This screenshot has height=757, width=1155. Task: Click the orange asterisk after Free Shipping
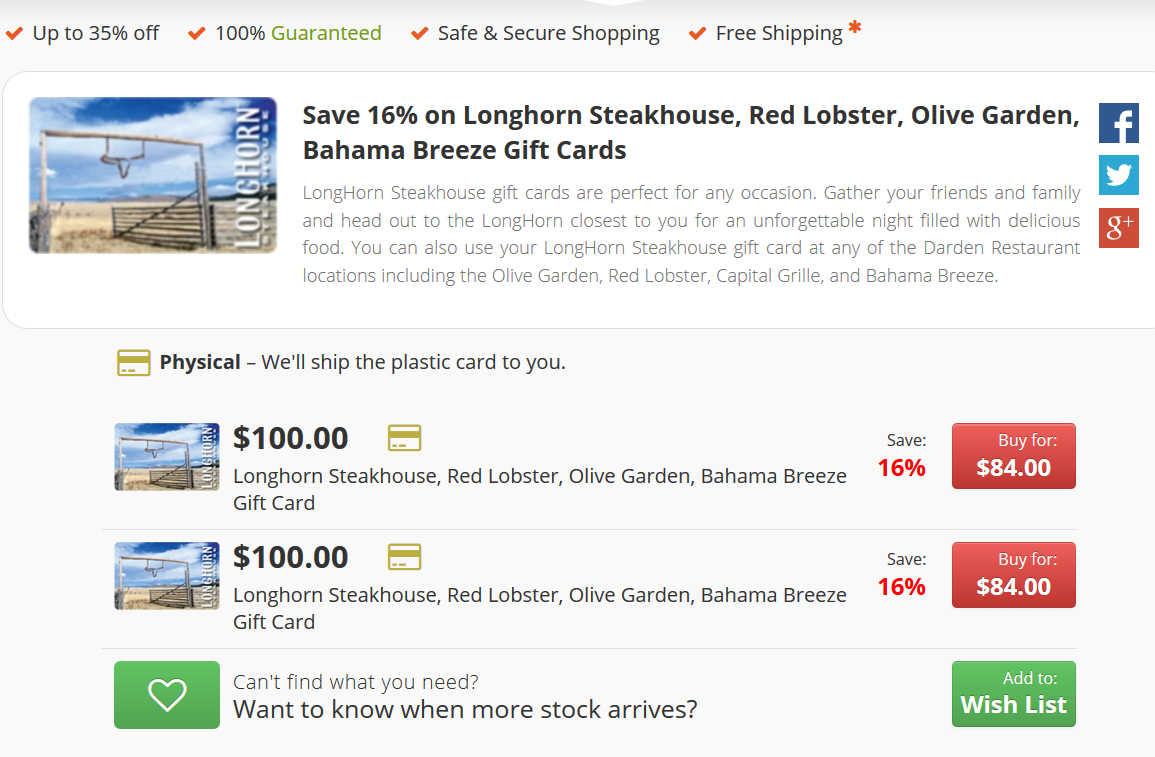tap(854, 30)
